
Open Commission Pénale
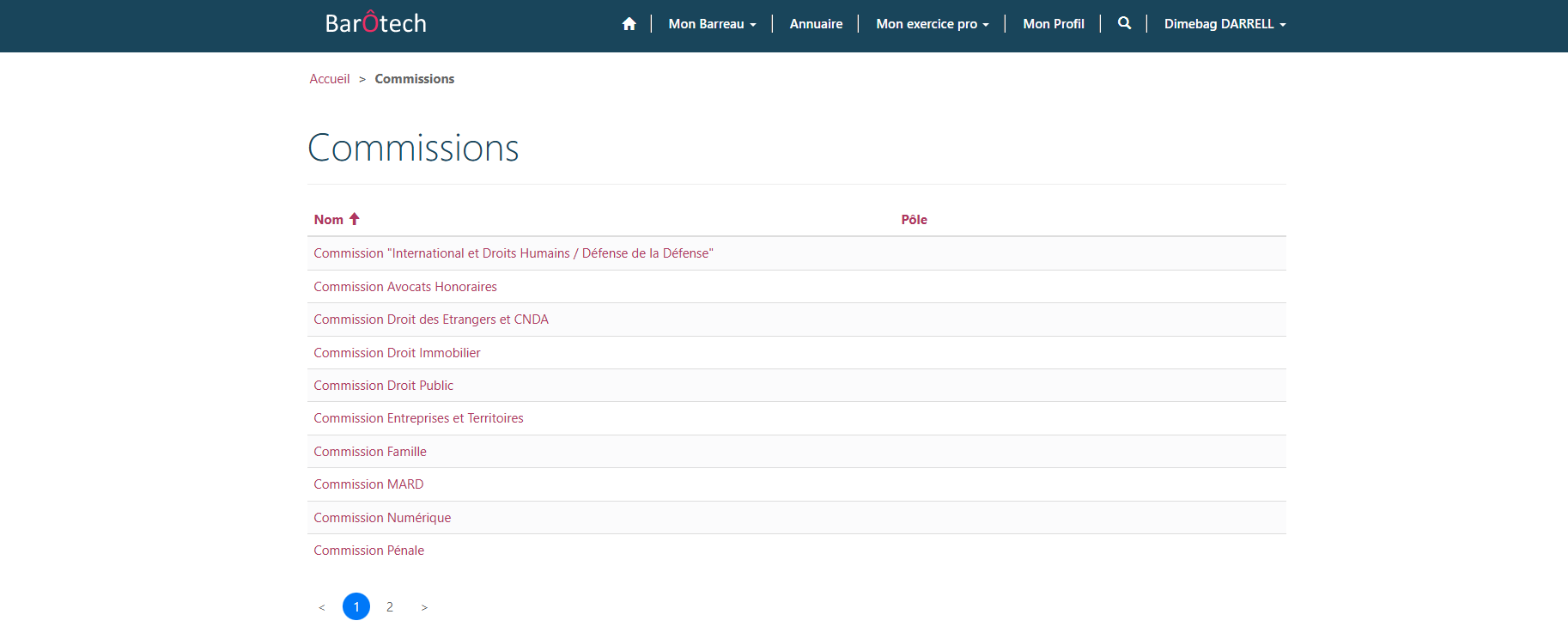tap(369, 551)
